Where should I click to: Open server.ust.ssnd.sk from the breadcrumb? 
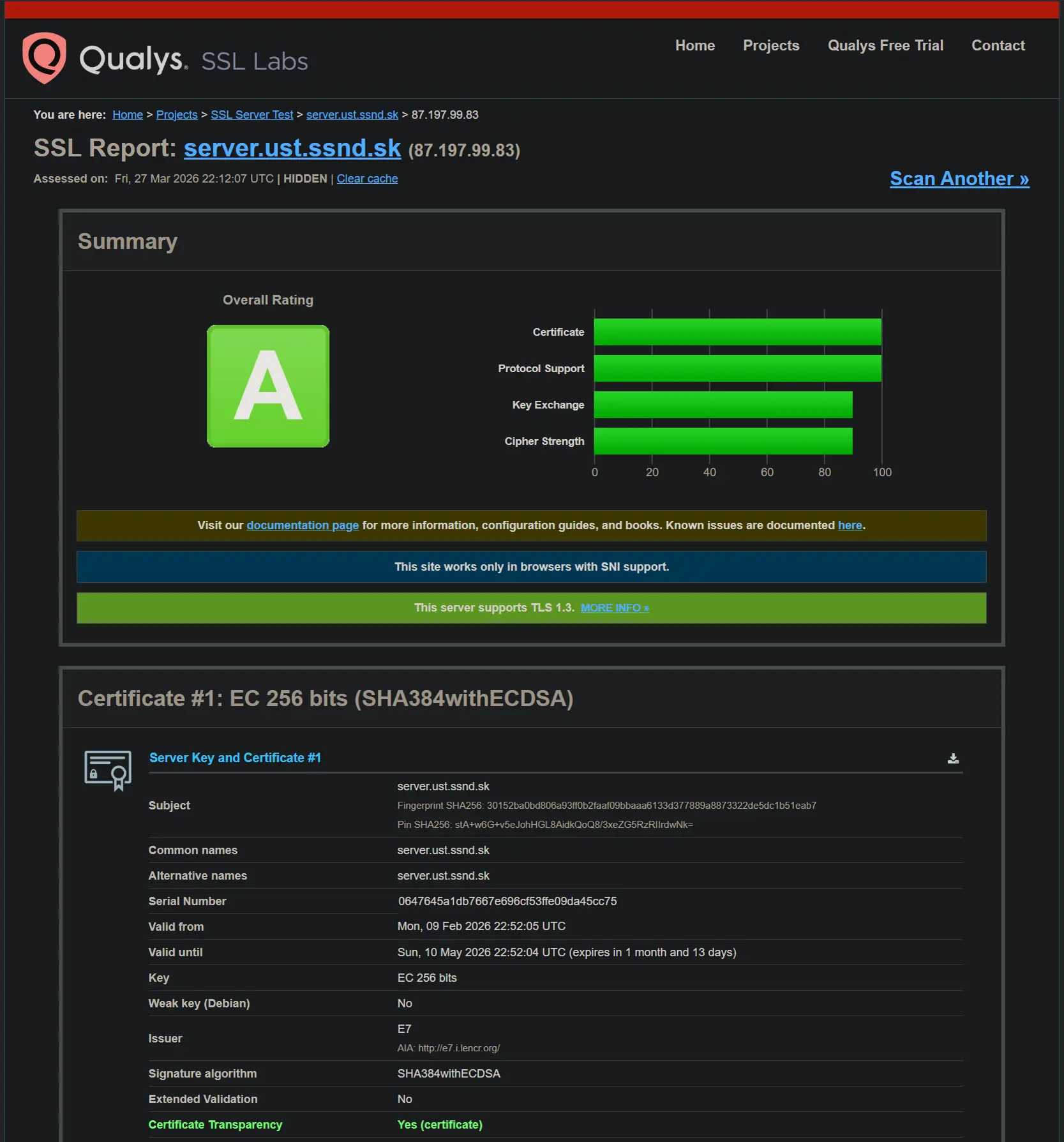352,115
